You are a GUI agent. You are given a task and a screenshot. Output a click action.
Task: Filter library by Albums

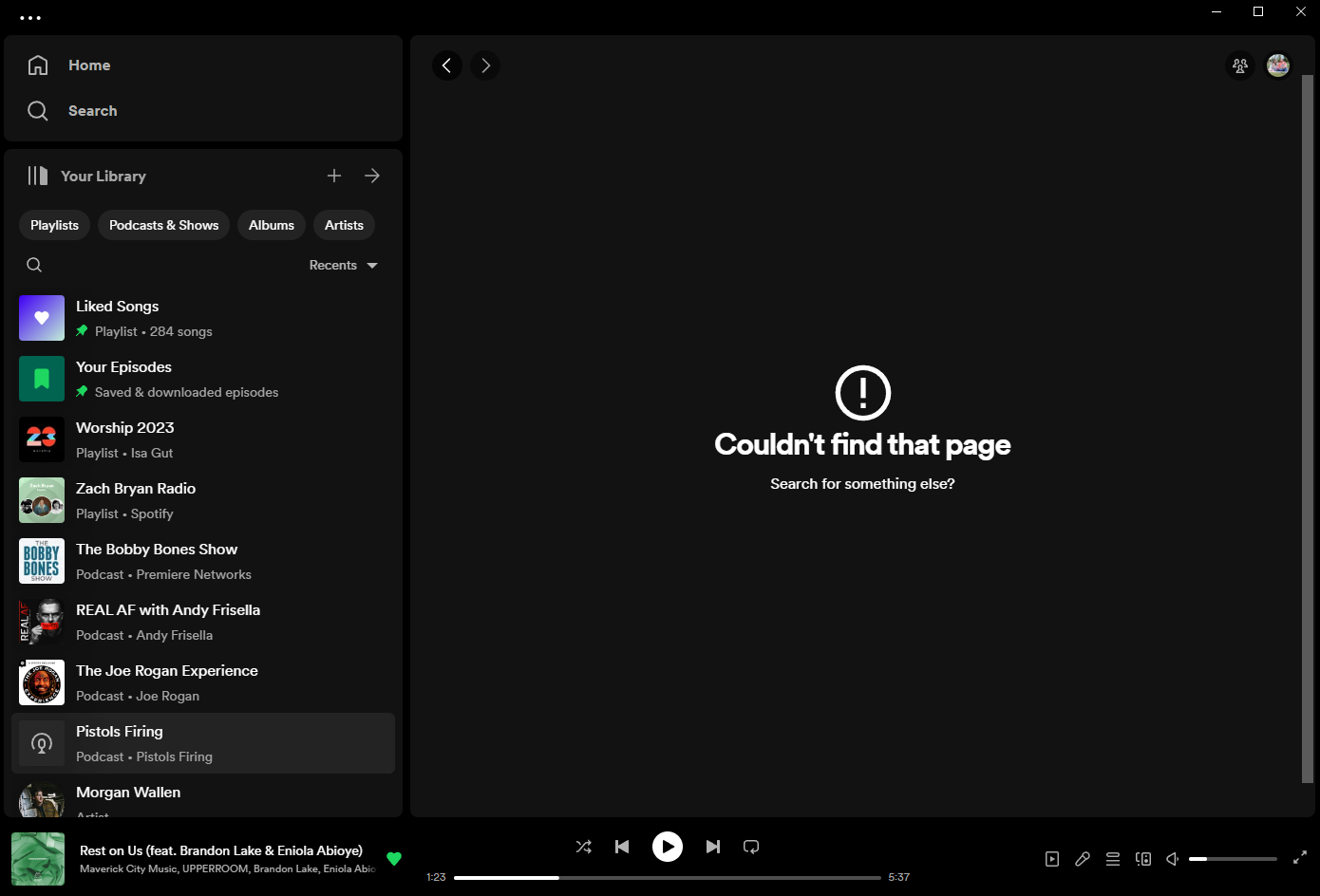click(x=272, y=225)
